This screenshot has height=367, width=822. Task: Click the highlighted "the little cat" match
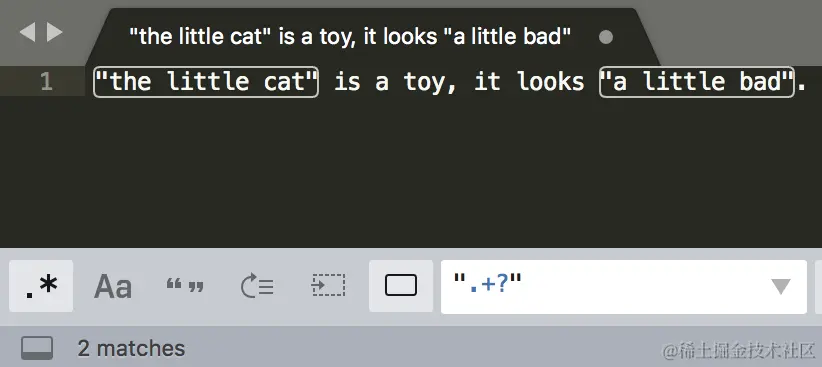206,82
